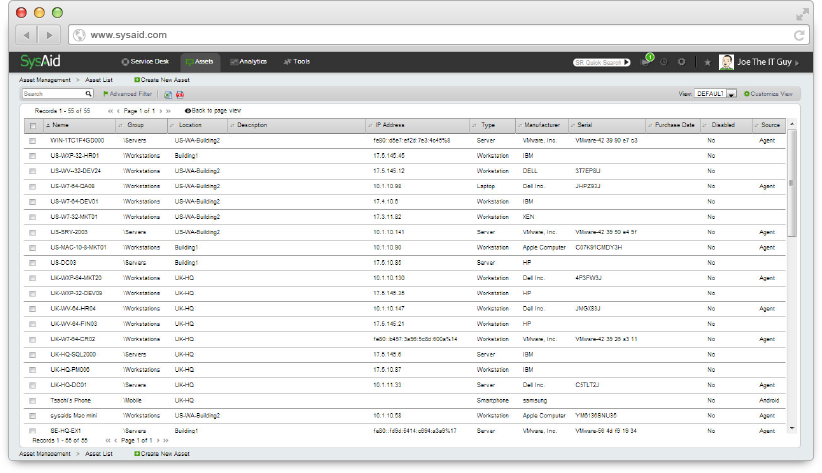
Task: Open the settings gear in header
Action: [x=681, y=62]
